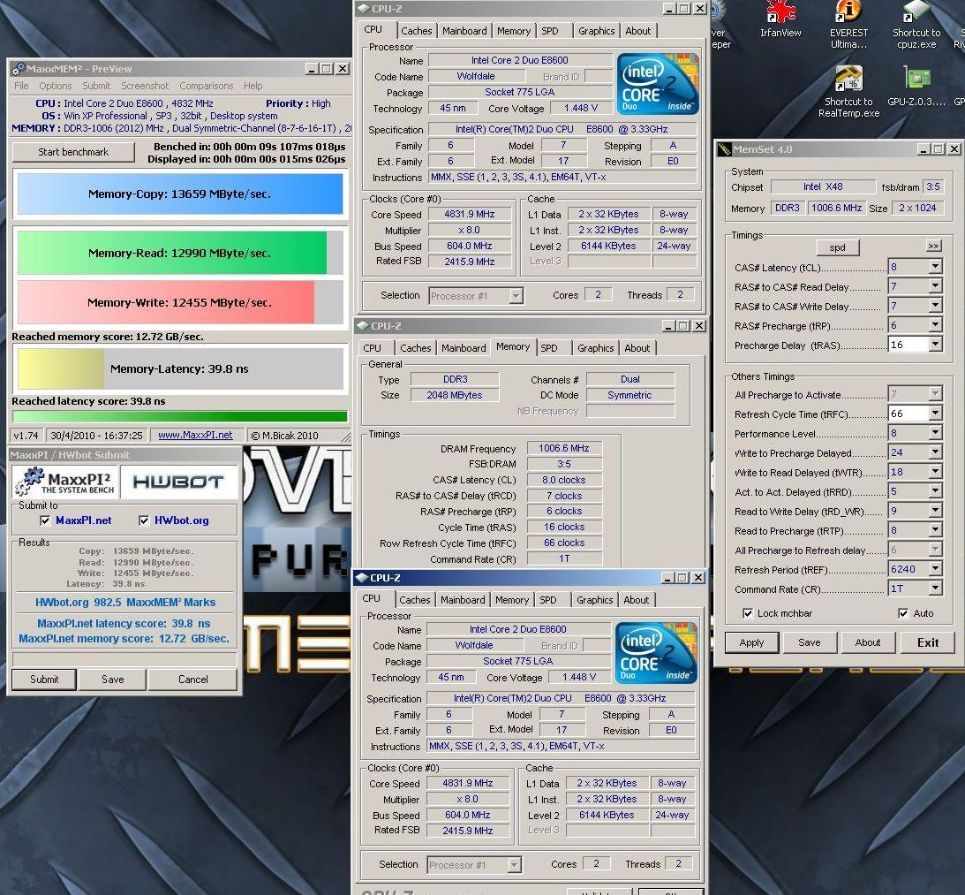965x895 pixels.
Task: Open the Refresh Period (tREF) dropdown
Action: tap(935, 569)
